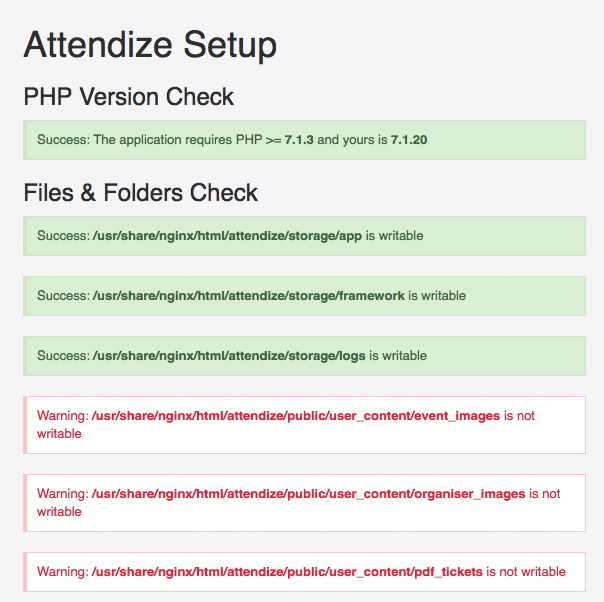
Task: Click the Success label in storage/app alert
Action: click(62, 236)
